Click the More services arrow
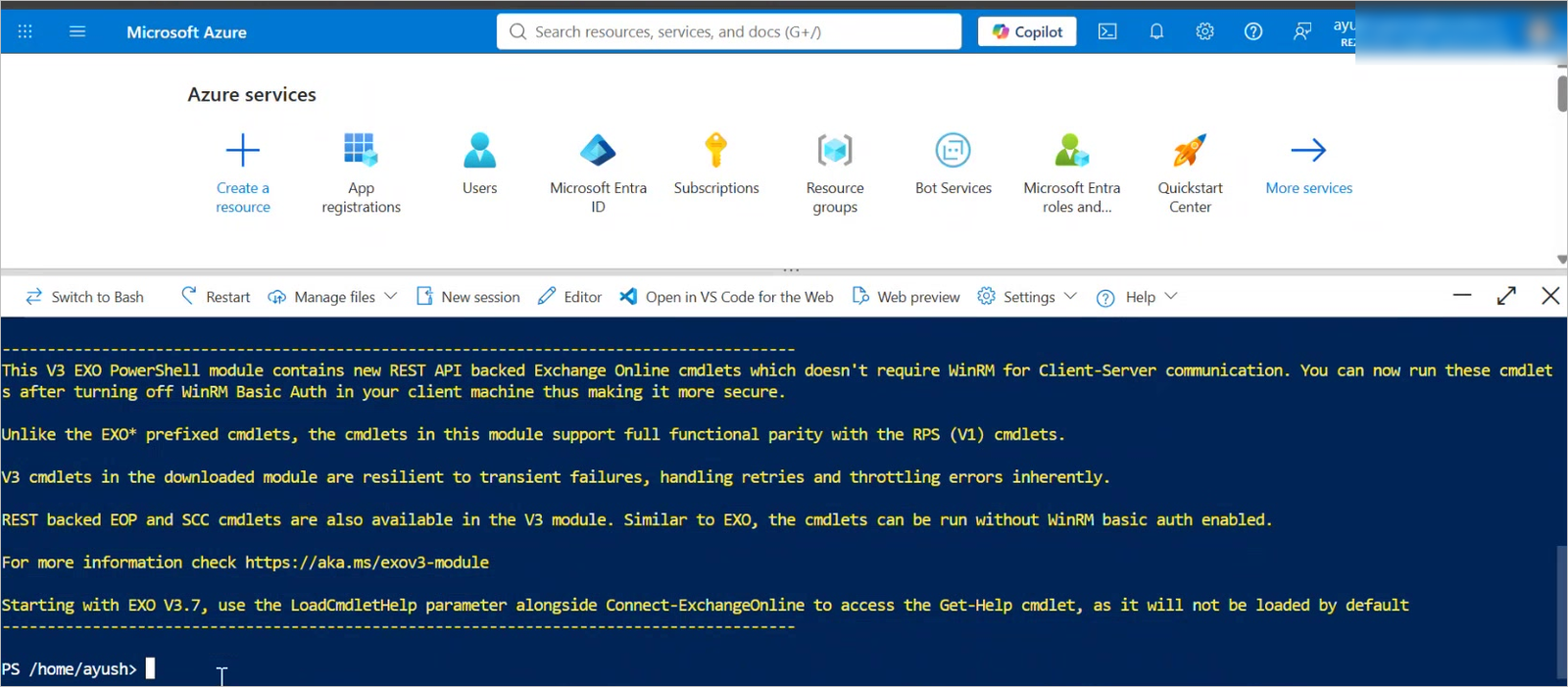The width and height of the screenshot is (1568, 687). pyautogui.click(x=1308, y=150)
